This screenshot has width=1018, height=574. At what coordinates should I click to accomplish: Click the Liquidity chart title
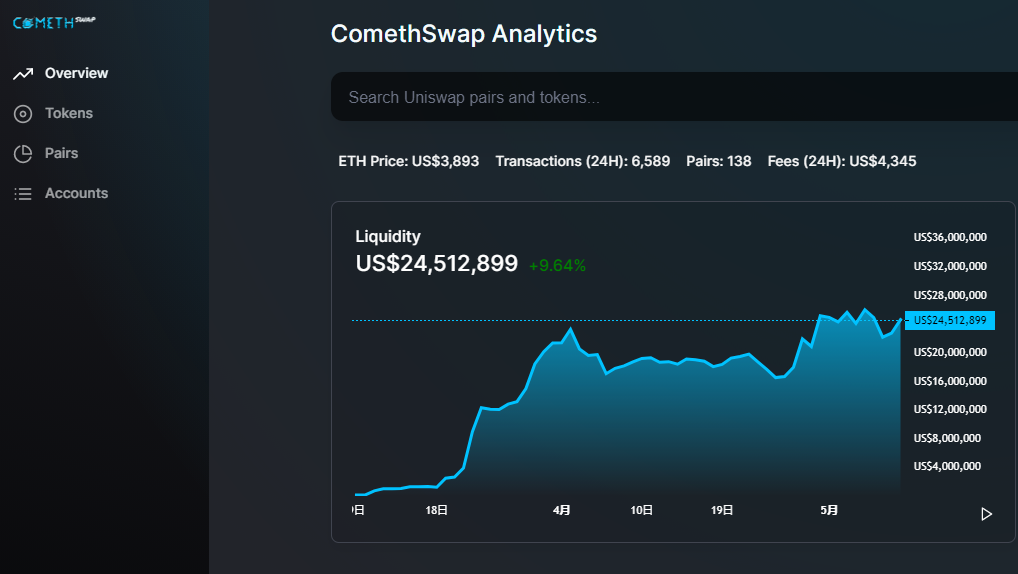point(388,236)
